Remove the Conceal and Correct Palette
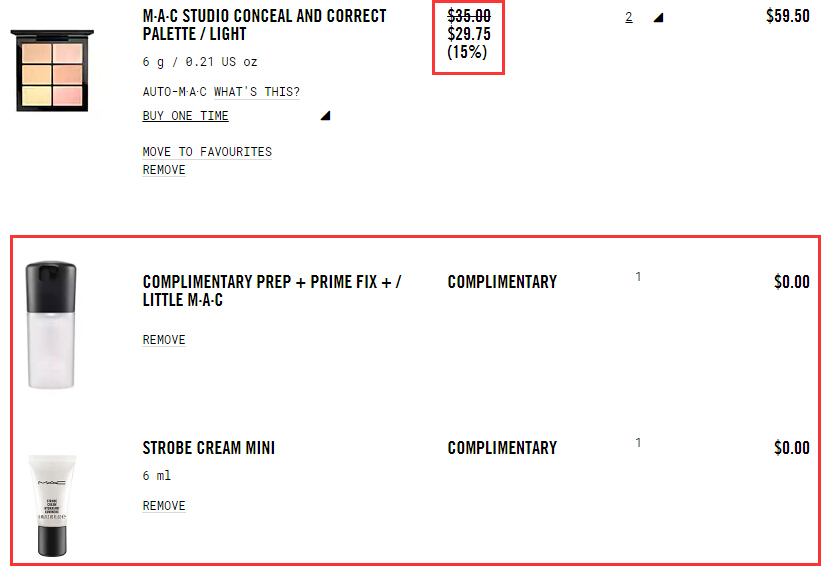This screenshot has height=570, width=828. click(164, 170)
